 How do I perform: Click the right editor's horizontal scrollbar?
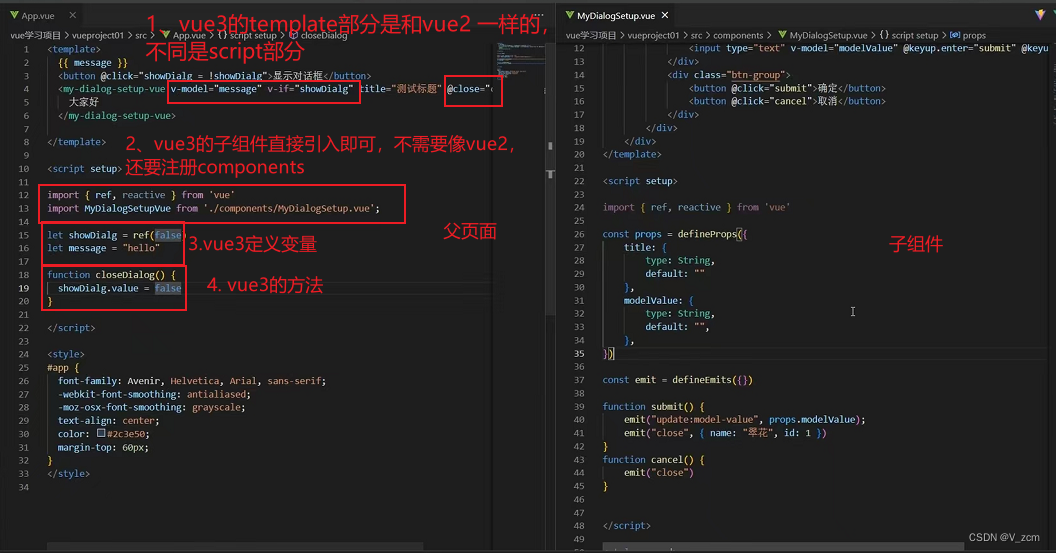(x=783, y=546)
